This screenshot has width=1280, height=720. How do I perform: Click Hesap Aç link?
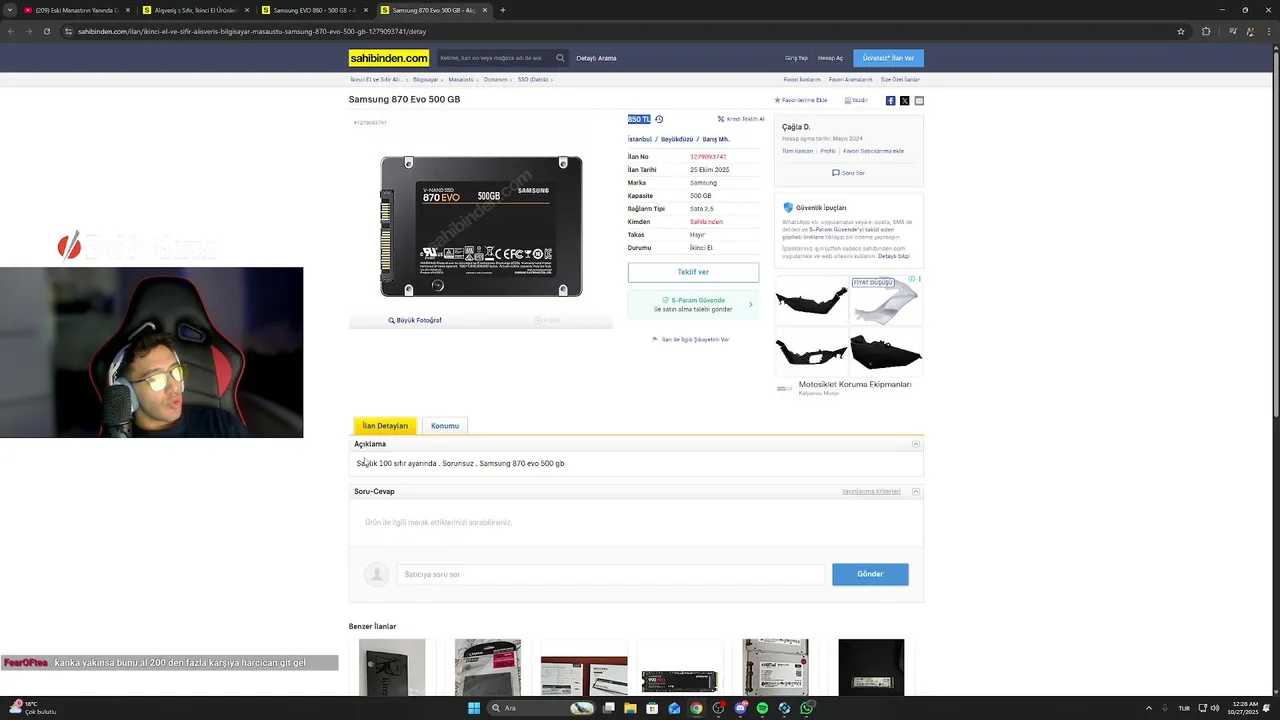[830, 58]
